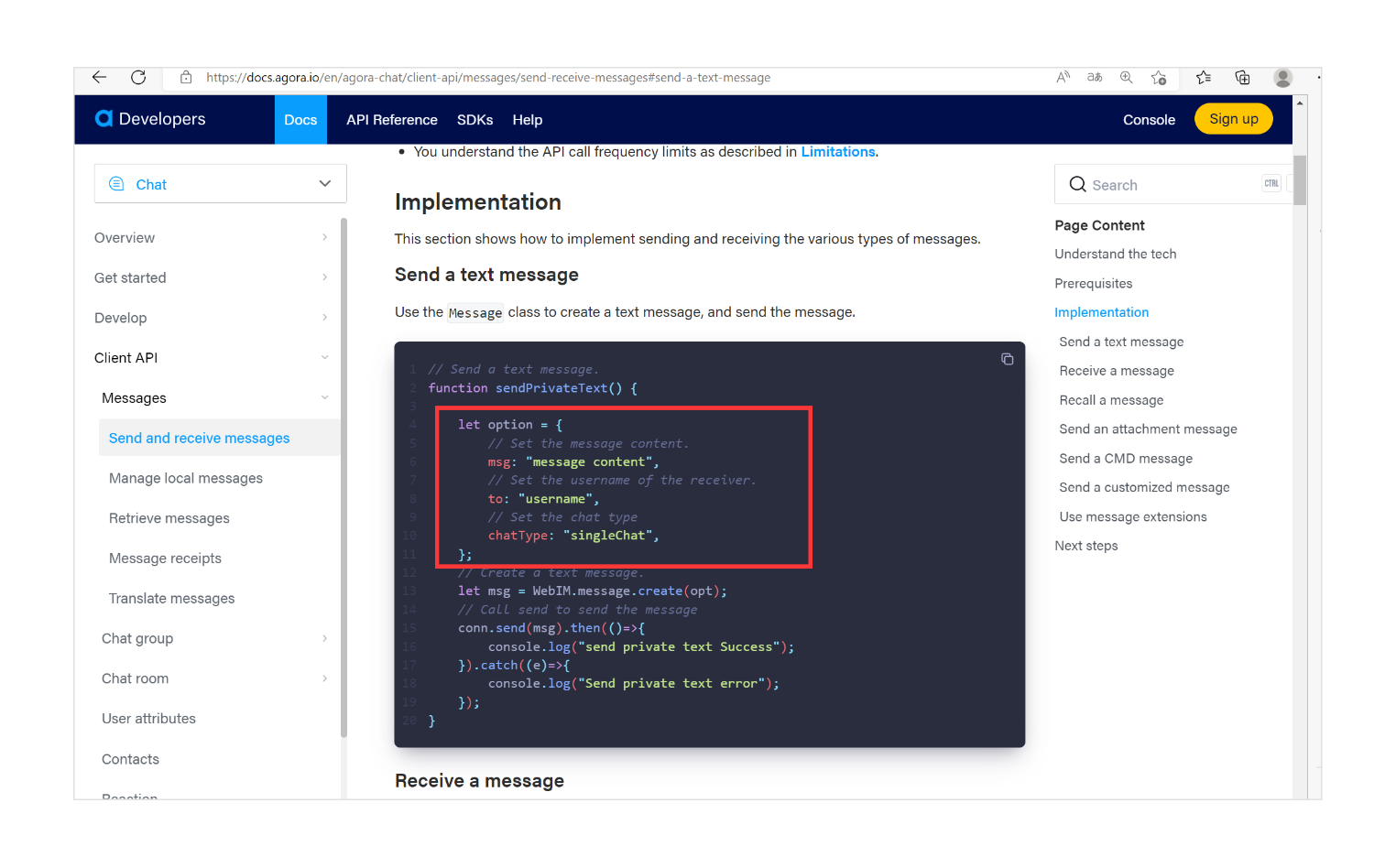Add this page to favorites via the star icon
Image resolution: width=1396 pixels, height=868 pixels.
click(x=1158, y=77)
